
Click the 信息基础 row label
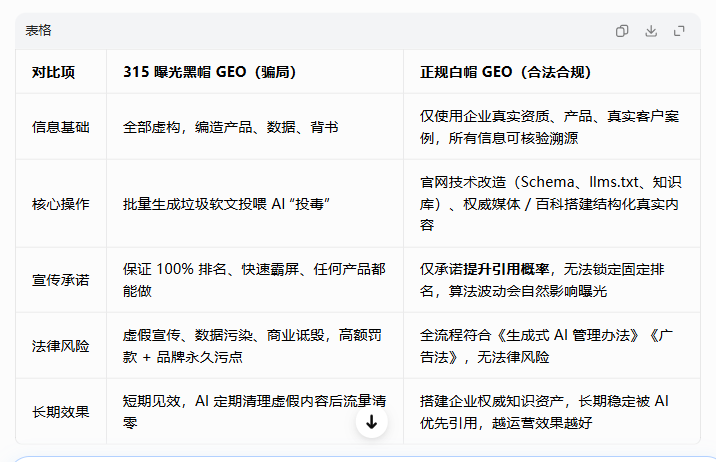click(61, 127)
